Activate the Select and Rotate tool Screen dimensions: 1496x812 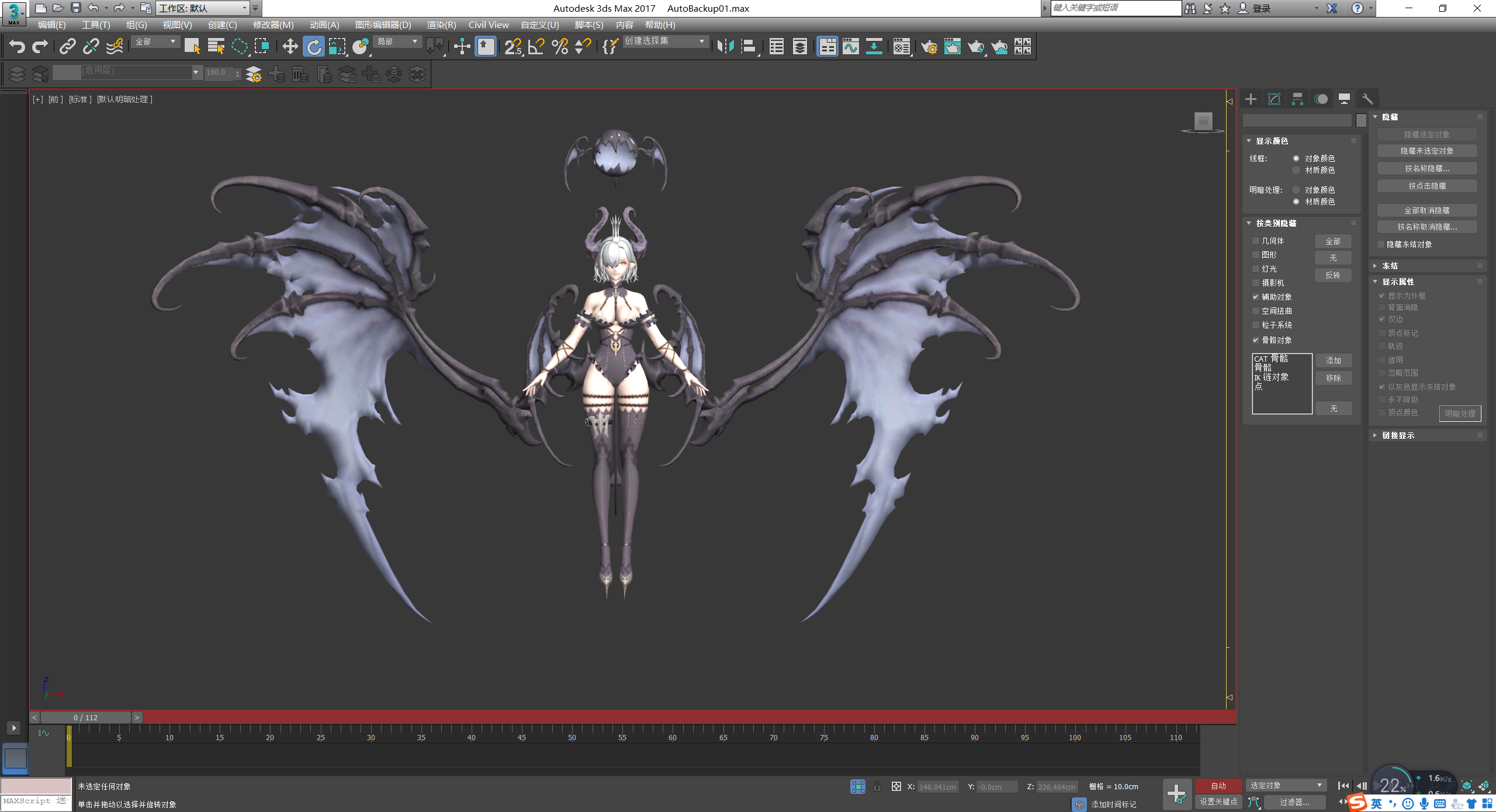point(314,46)
